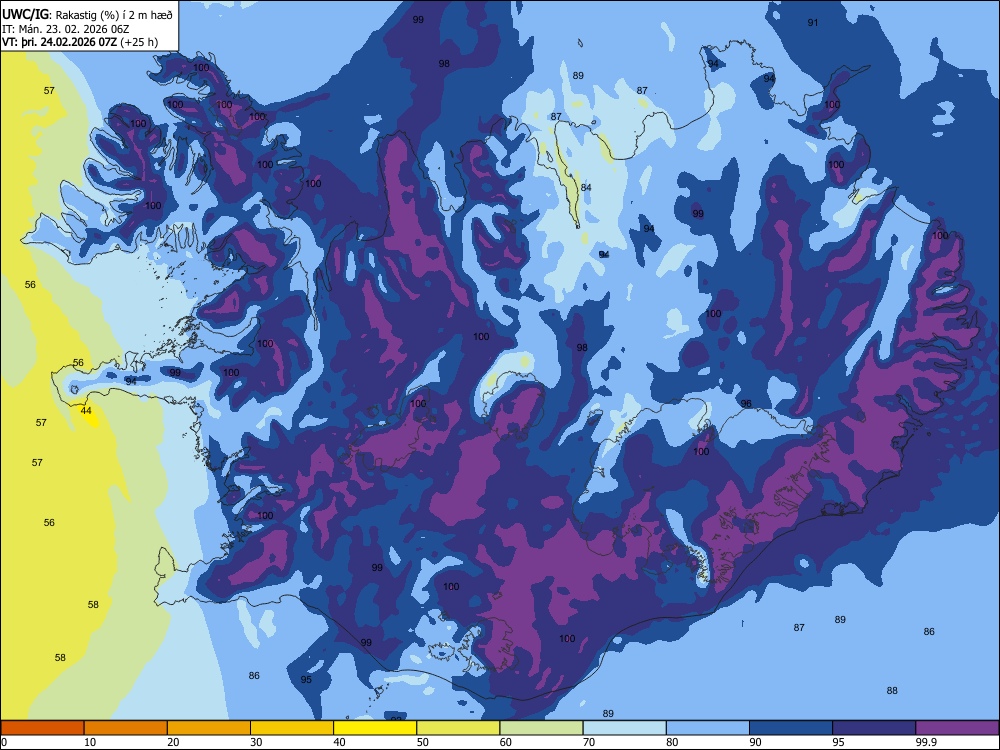Click the light blue 80–90 legend swatch
This screenshot has width=1000, height=750.
tap(708, 728)
